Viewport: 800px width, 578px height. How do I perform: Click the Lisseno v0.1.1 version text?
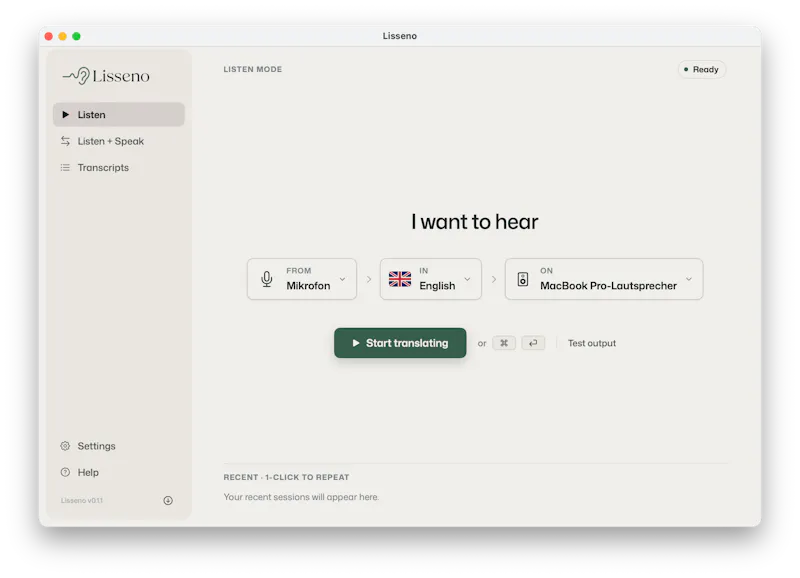point(82,500)
